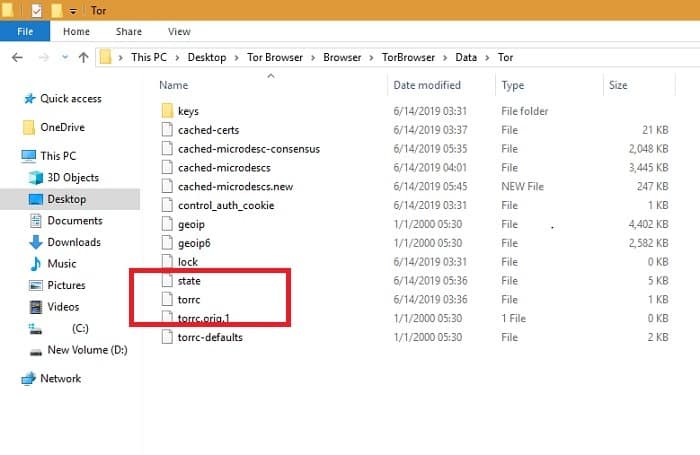Click the 3,445 KB size cell
Image resolution: width=700 pixels, height=455 pixels.
coord(648,167)
